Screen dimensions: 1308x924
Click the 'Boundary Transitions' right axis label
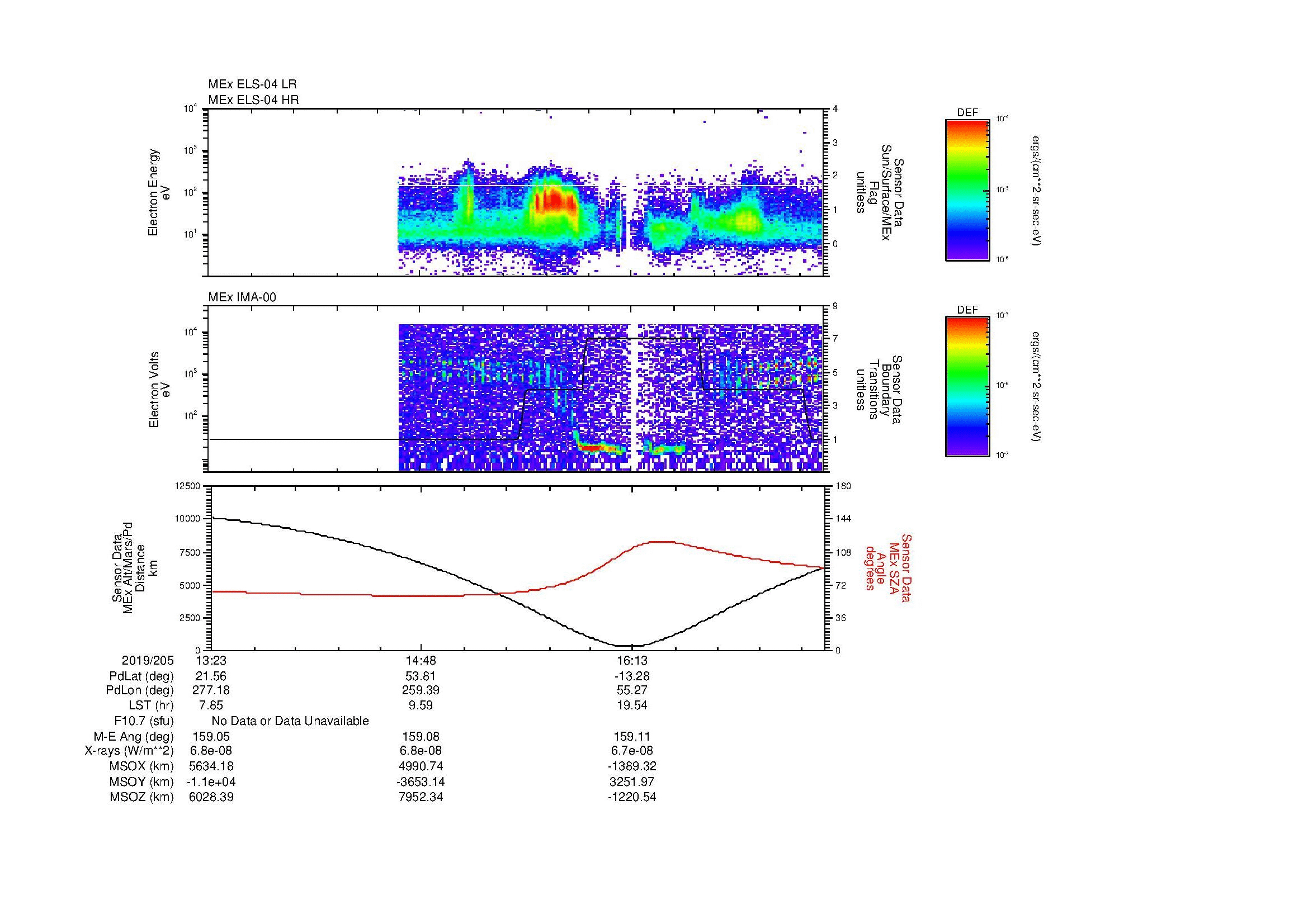(x=880, y=390)
